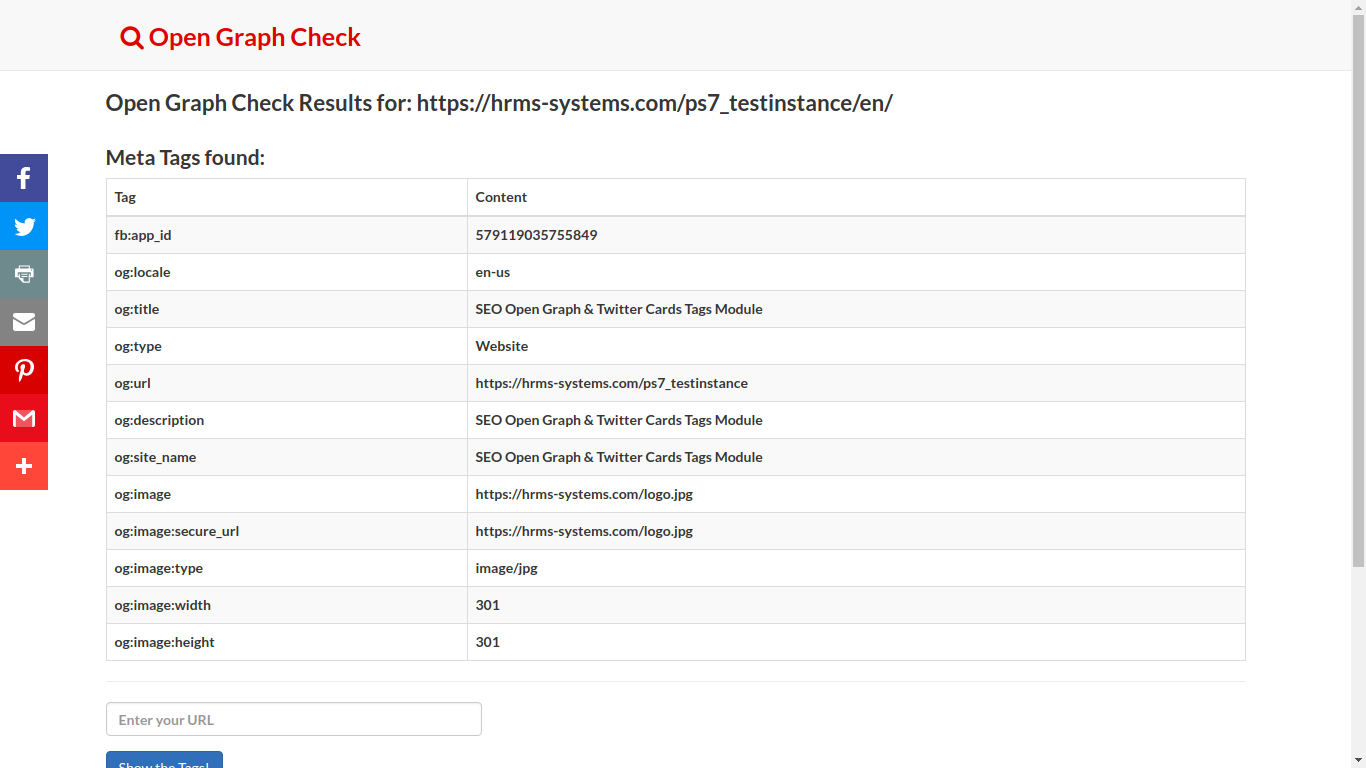
Task: Share page on Facebook
Action: pos(24,178)
